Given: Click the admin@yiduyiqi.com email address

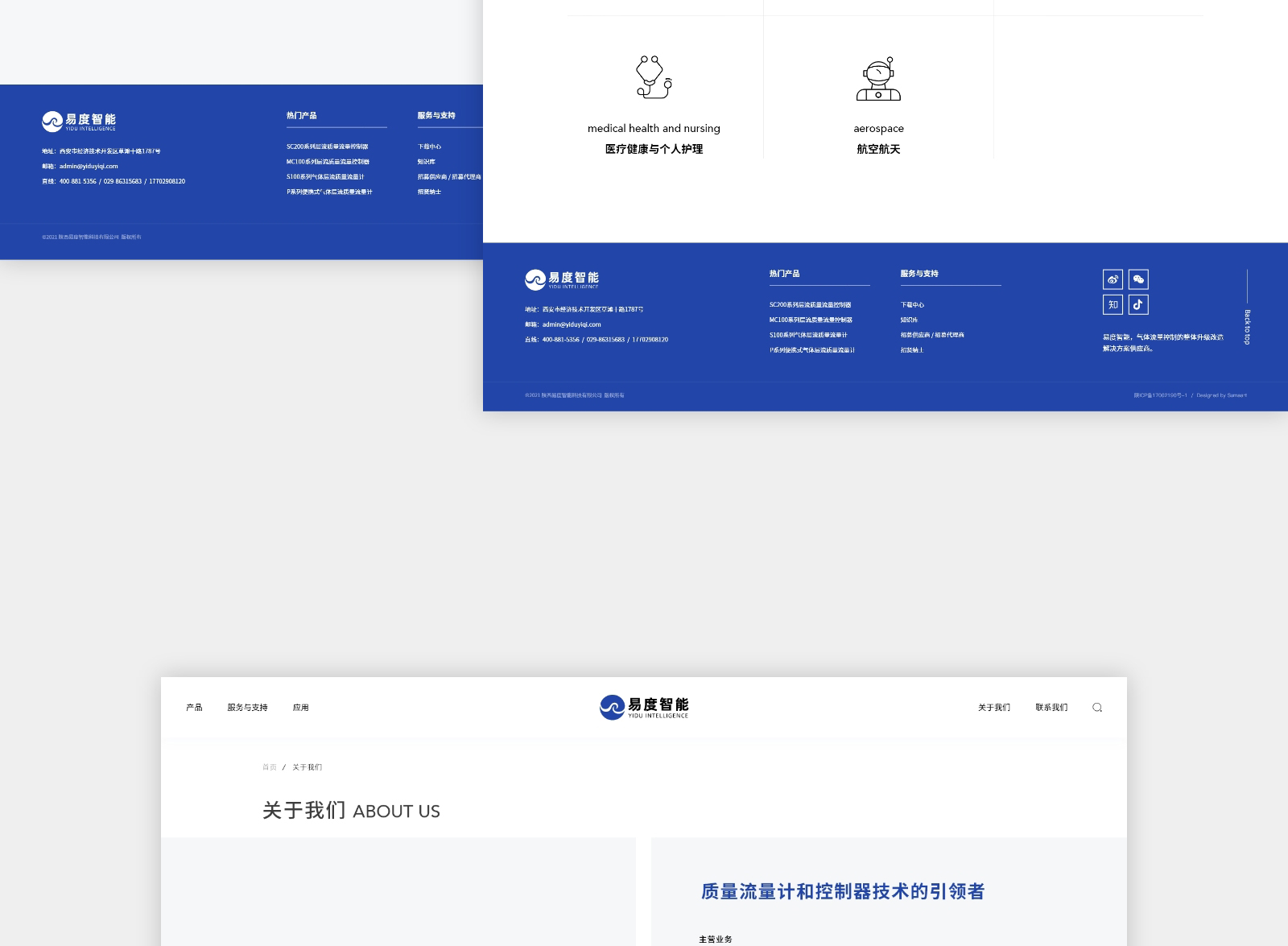Looking at the screenshot, I should pyautogui.click(x=574, y=324).
